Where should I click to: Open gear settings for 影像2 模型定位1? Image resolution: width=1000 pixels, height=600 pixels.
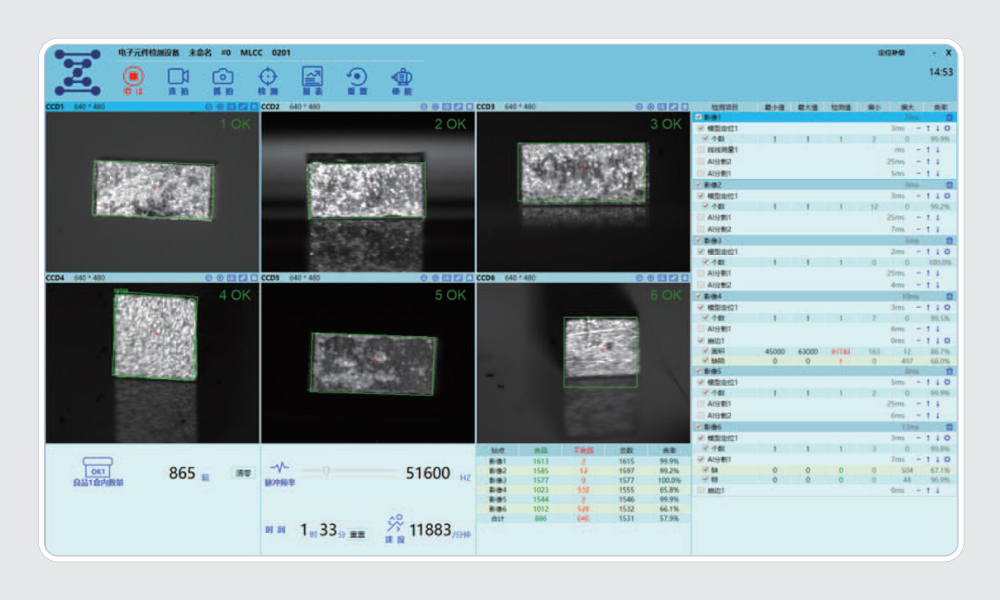(947, 196)
